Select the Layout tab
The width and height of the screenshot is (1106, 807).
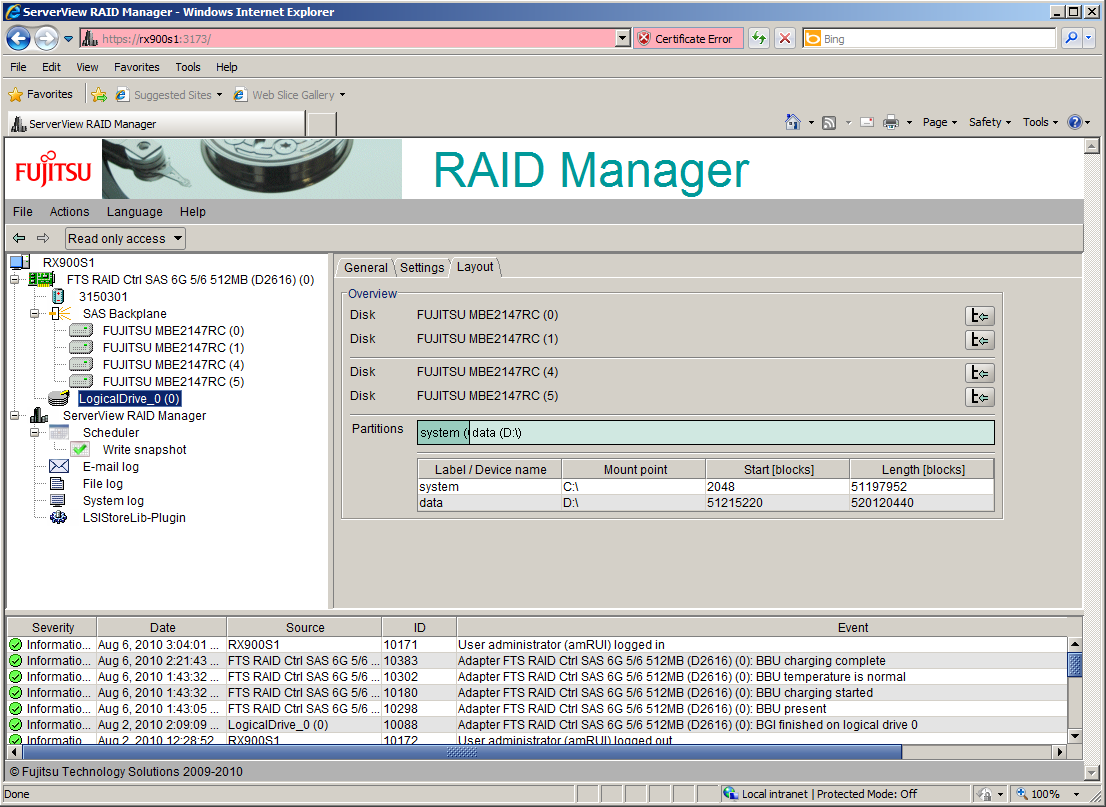pos(475,267)
